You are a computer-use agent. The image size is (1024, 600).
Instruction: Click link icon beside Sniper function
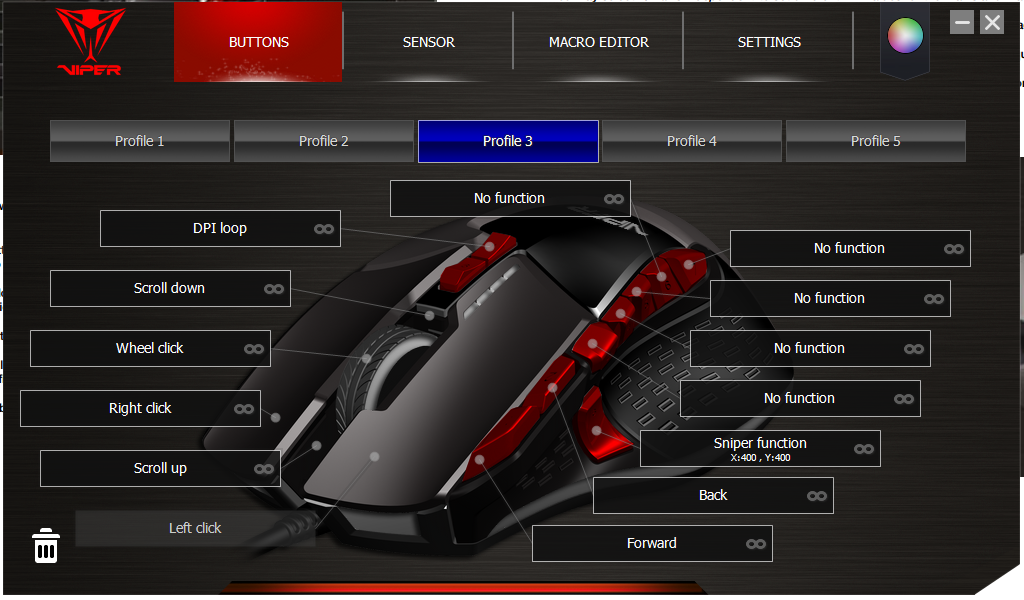[863, 449]
